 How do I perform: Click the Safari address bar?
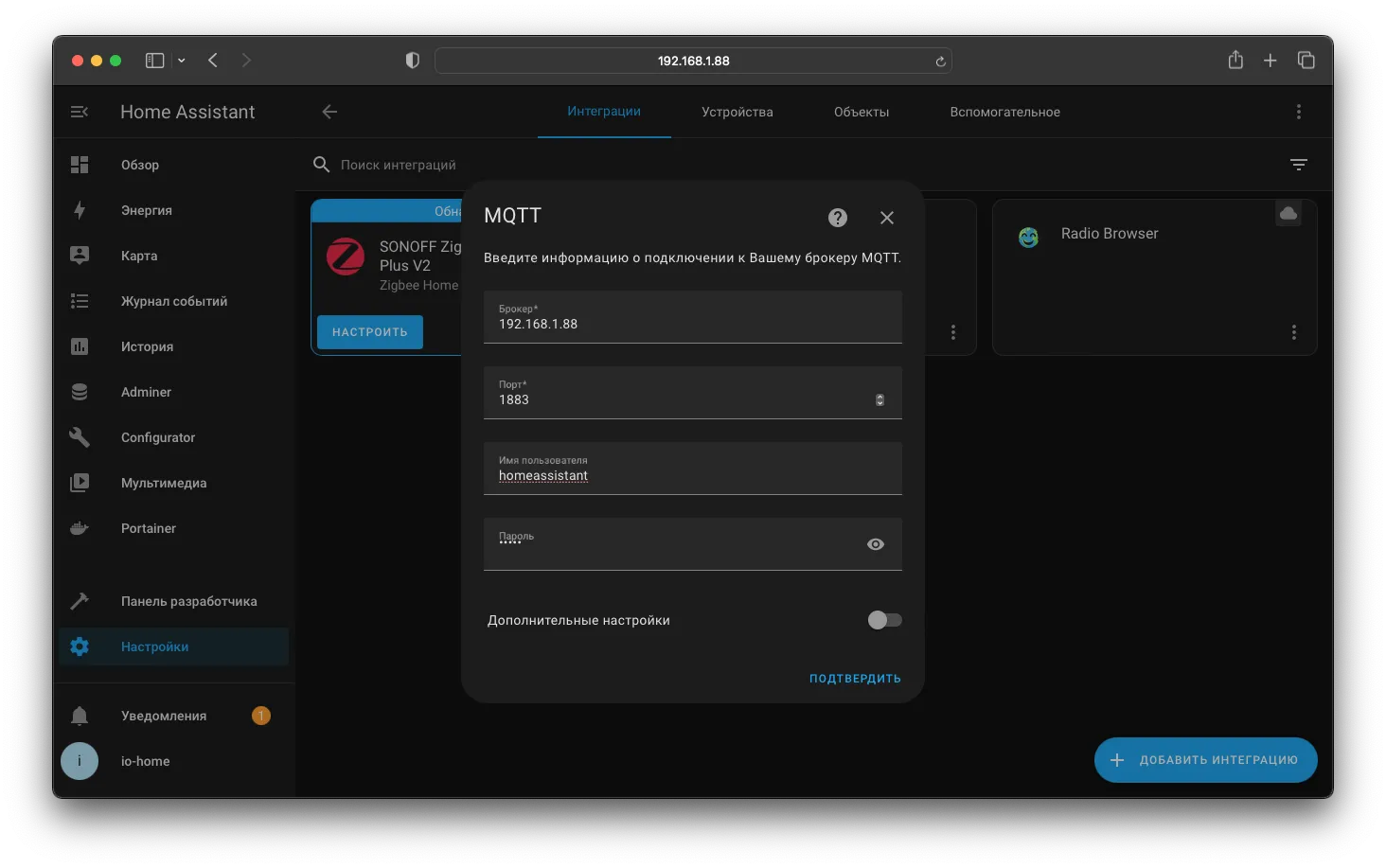(x=693, y=61)
